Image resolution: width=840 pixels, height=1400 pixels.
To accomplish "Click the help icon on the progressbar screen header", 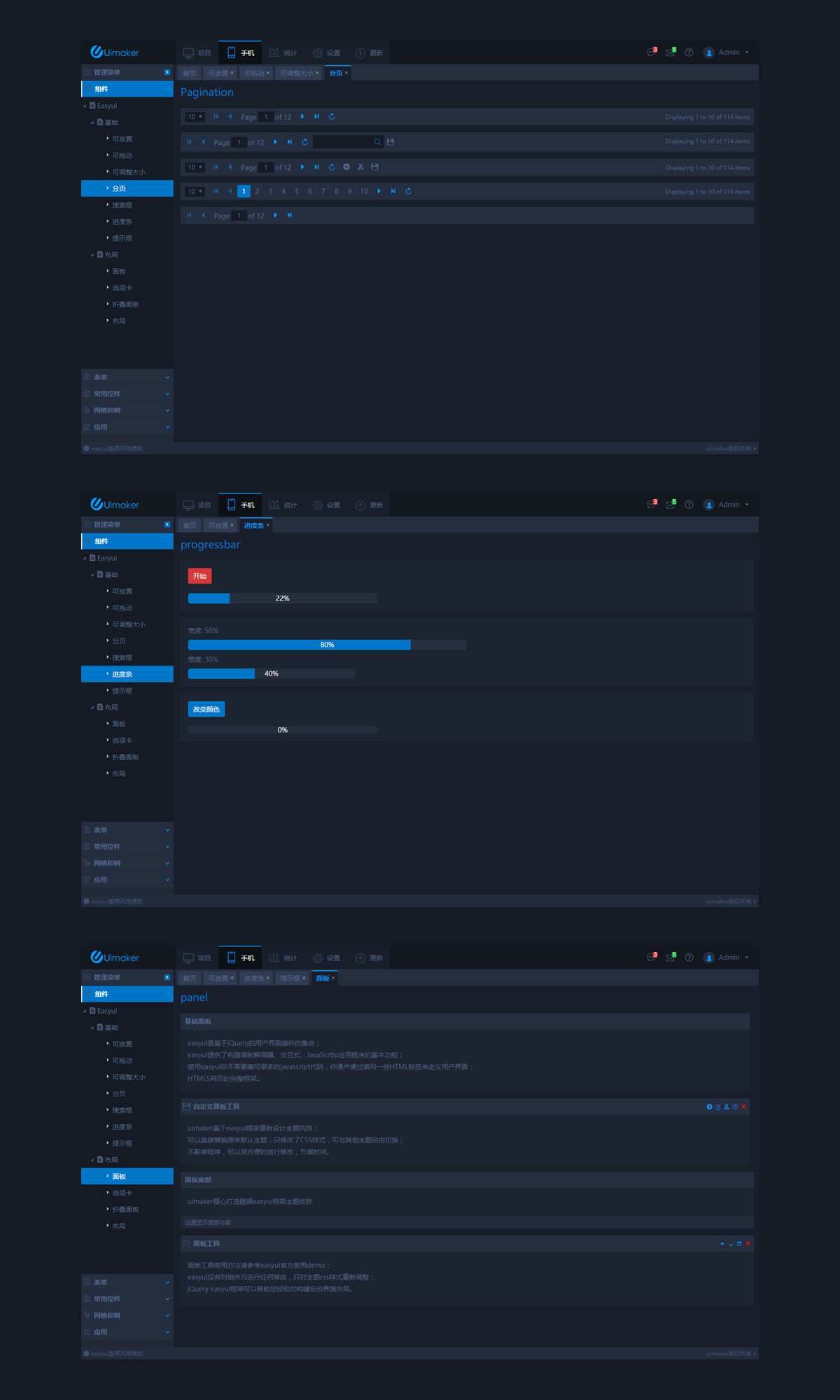I will 689,505.
